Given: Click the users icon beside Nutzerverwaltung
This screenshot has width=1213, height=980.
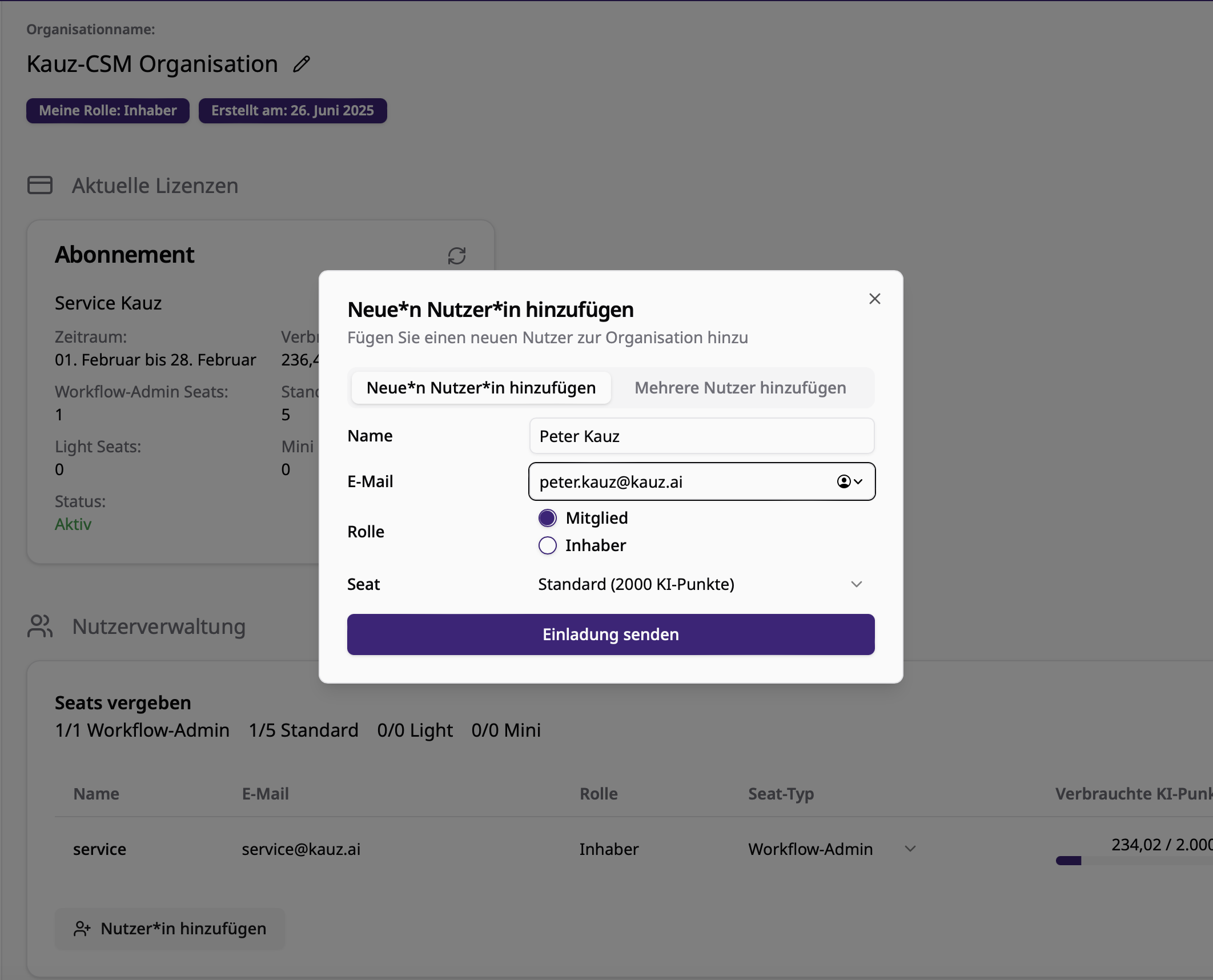Looking at the screenshot, I should pos(40,626).
